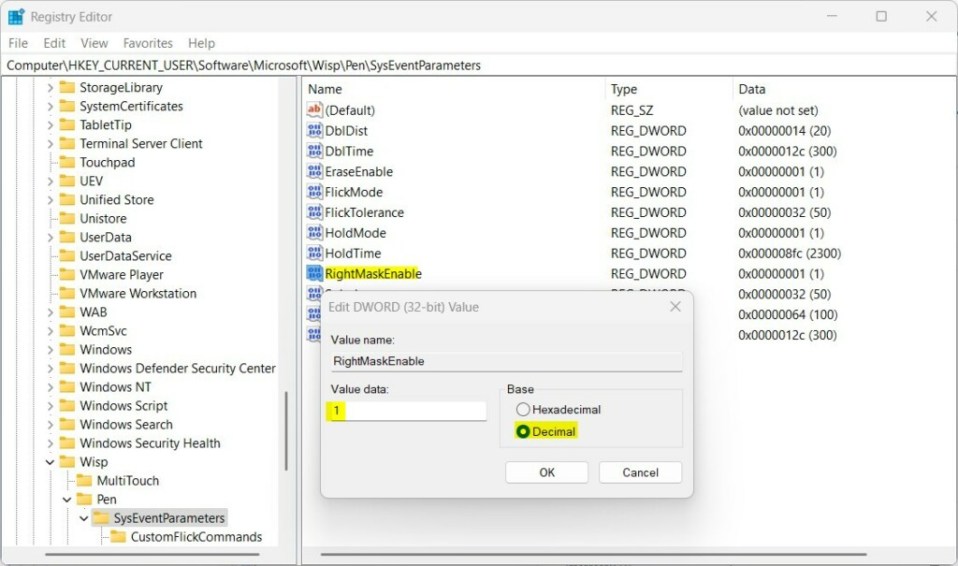The width and height of the screenshot is (958, 566).
Task: Select the VMware Workstation tree item
Action: coord(138,294)
